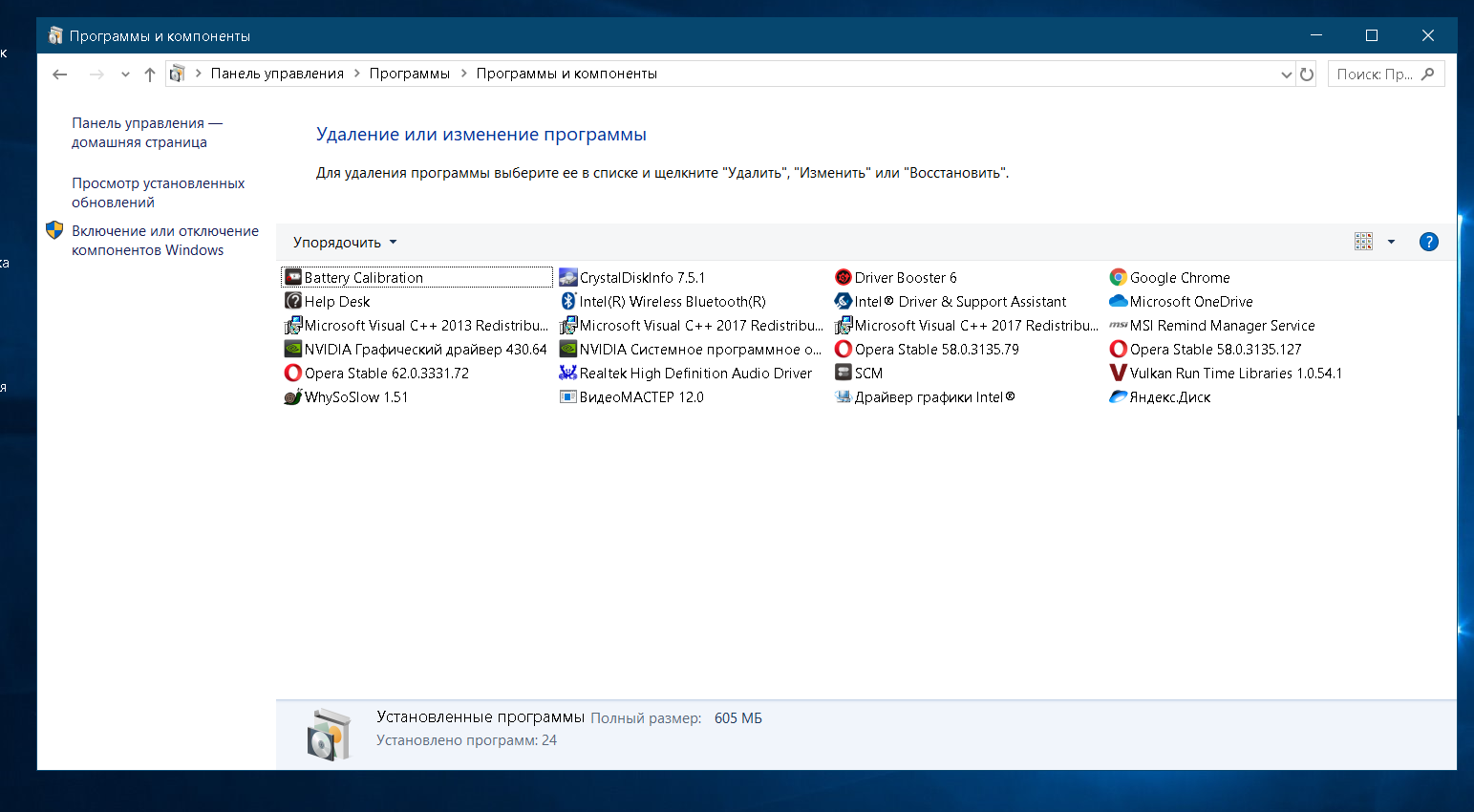Viewport: 1474px width, 812px height.
Task: Click the Программы breadcrumb segment
Action: tap(410, 74)
